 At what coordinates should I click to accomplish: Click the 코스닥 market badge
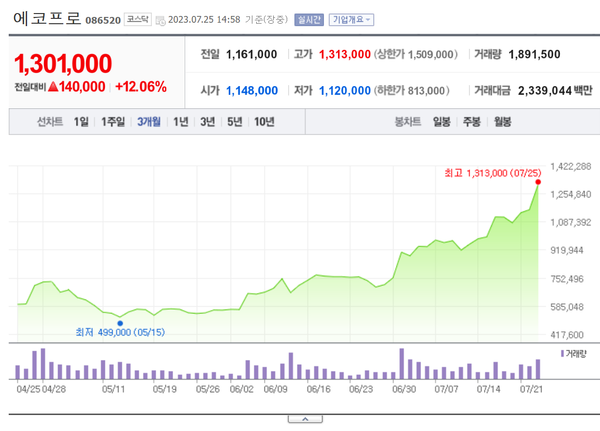[x=139, y=19]
